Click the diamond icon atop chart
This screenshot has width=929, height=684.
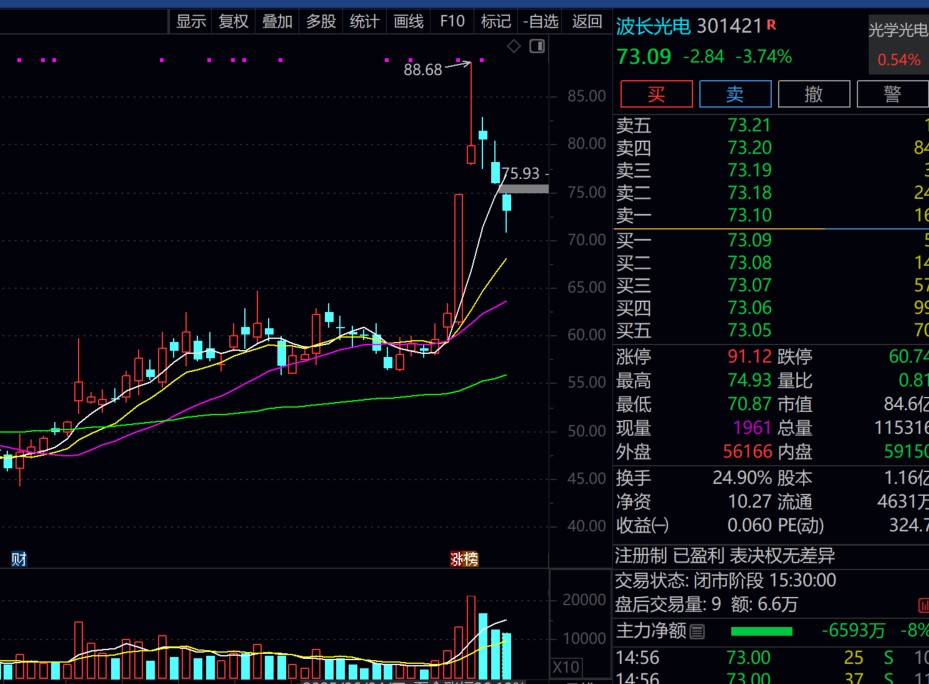point(514,46)
